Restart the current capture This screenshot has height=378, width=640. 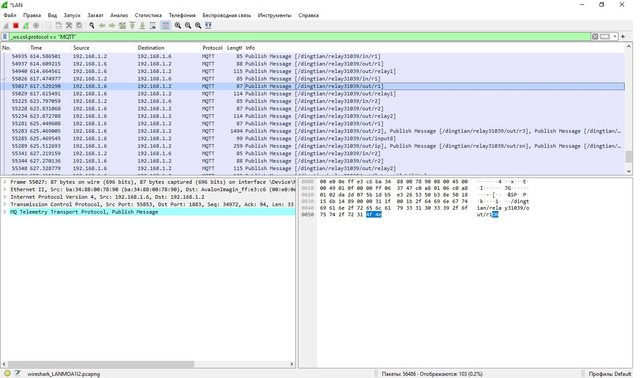(x=26, y=26)
